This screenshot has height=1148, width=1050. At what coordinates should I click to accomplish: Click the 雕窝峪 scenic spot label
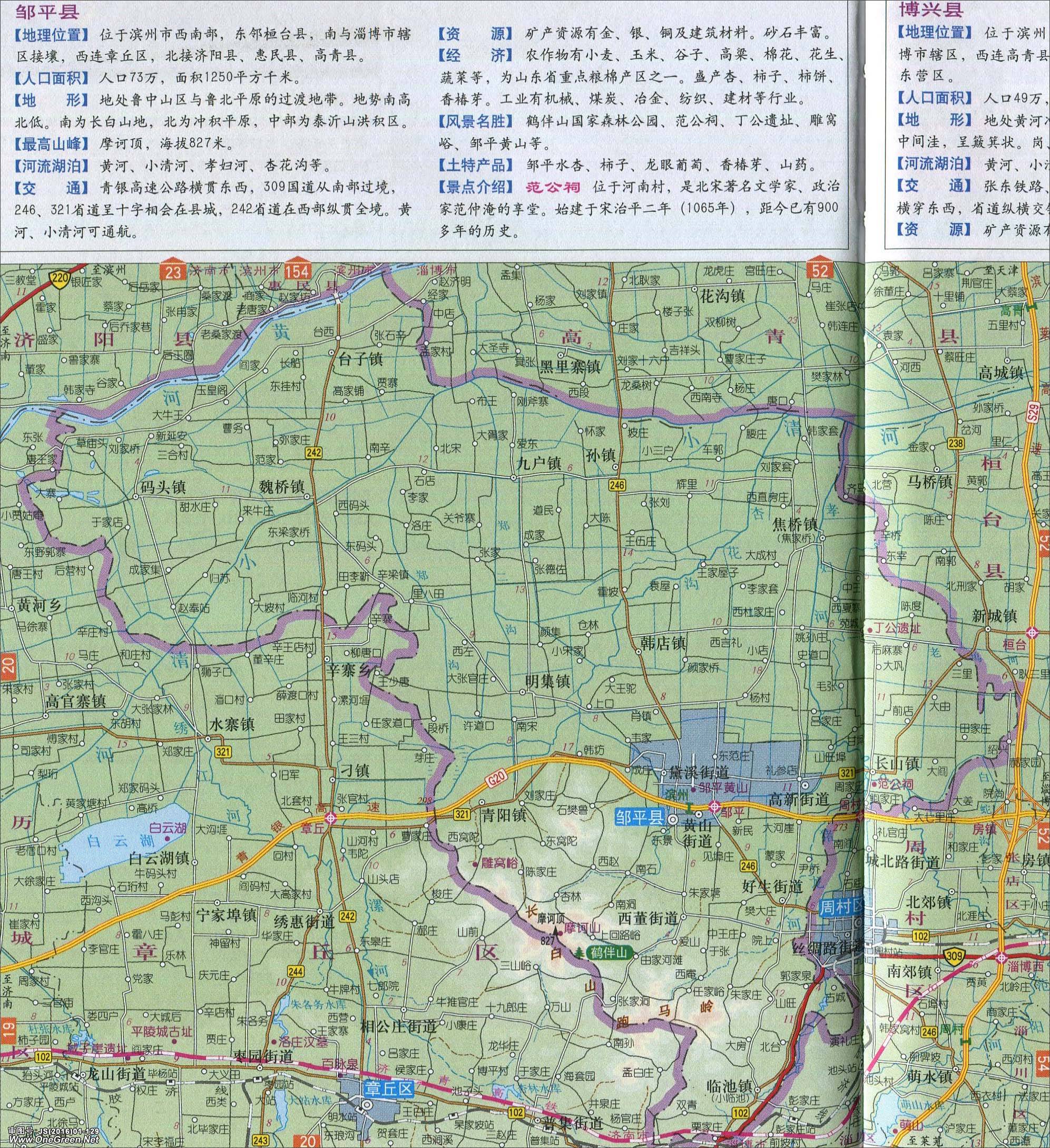click(499, 863)
